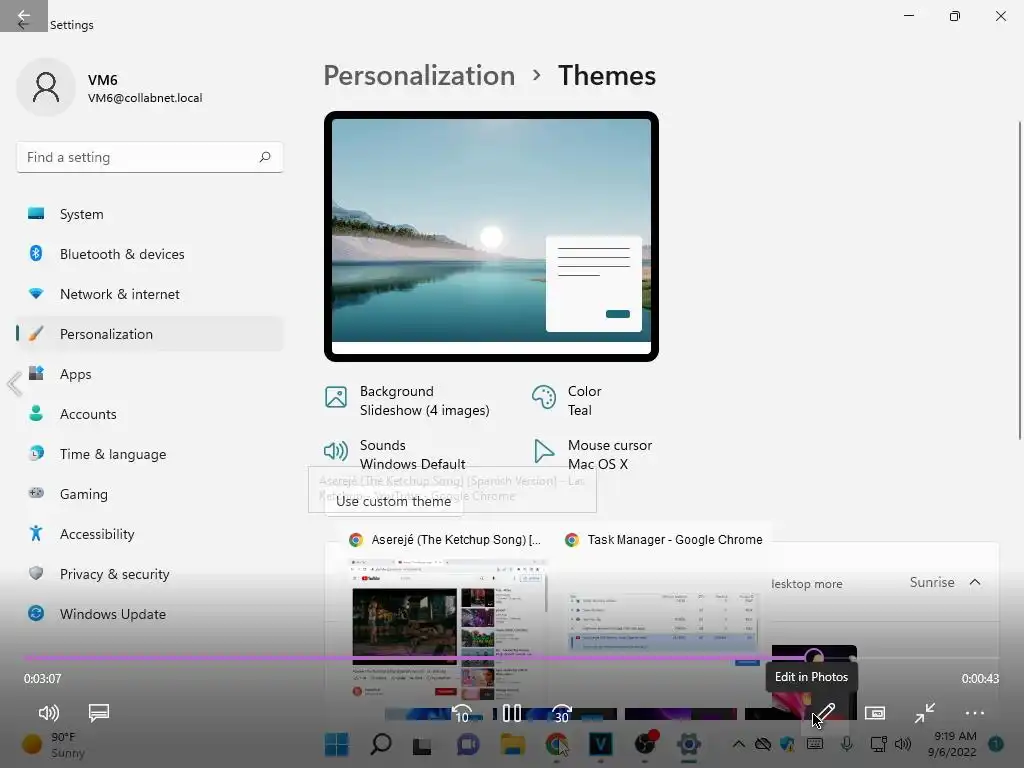This screenshot has height=768, width=1024.
Task: Click the Time & language clock icon
Action: click(36, 453)
